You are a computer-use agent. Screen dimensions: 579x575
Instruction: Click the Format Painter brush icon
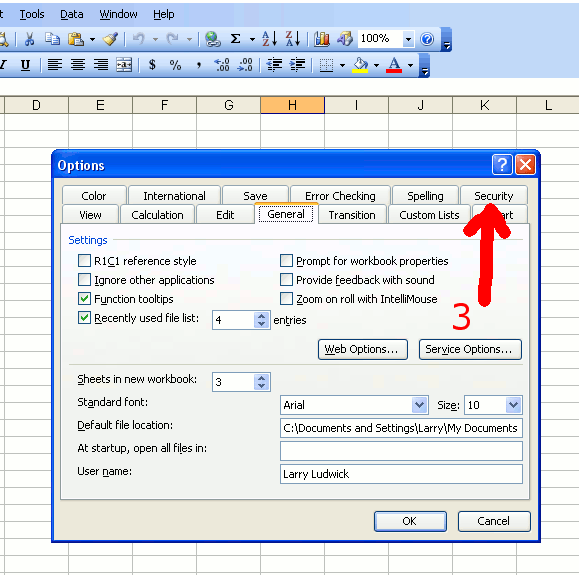(x=110, y=39)
